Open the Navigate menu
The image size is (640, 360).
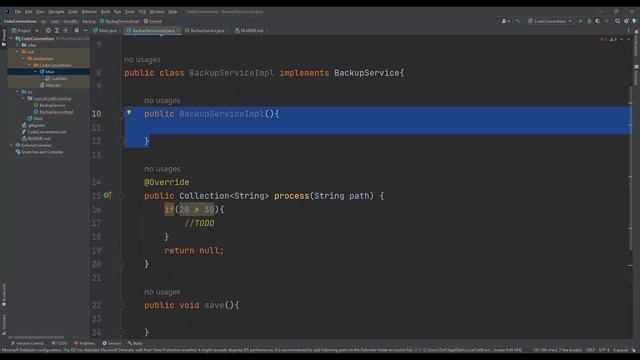point(56,12)
